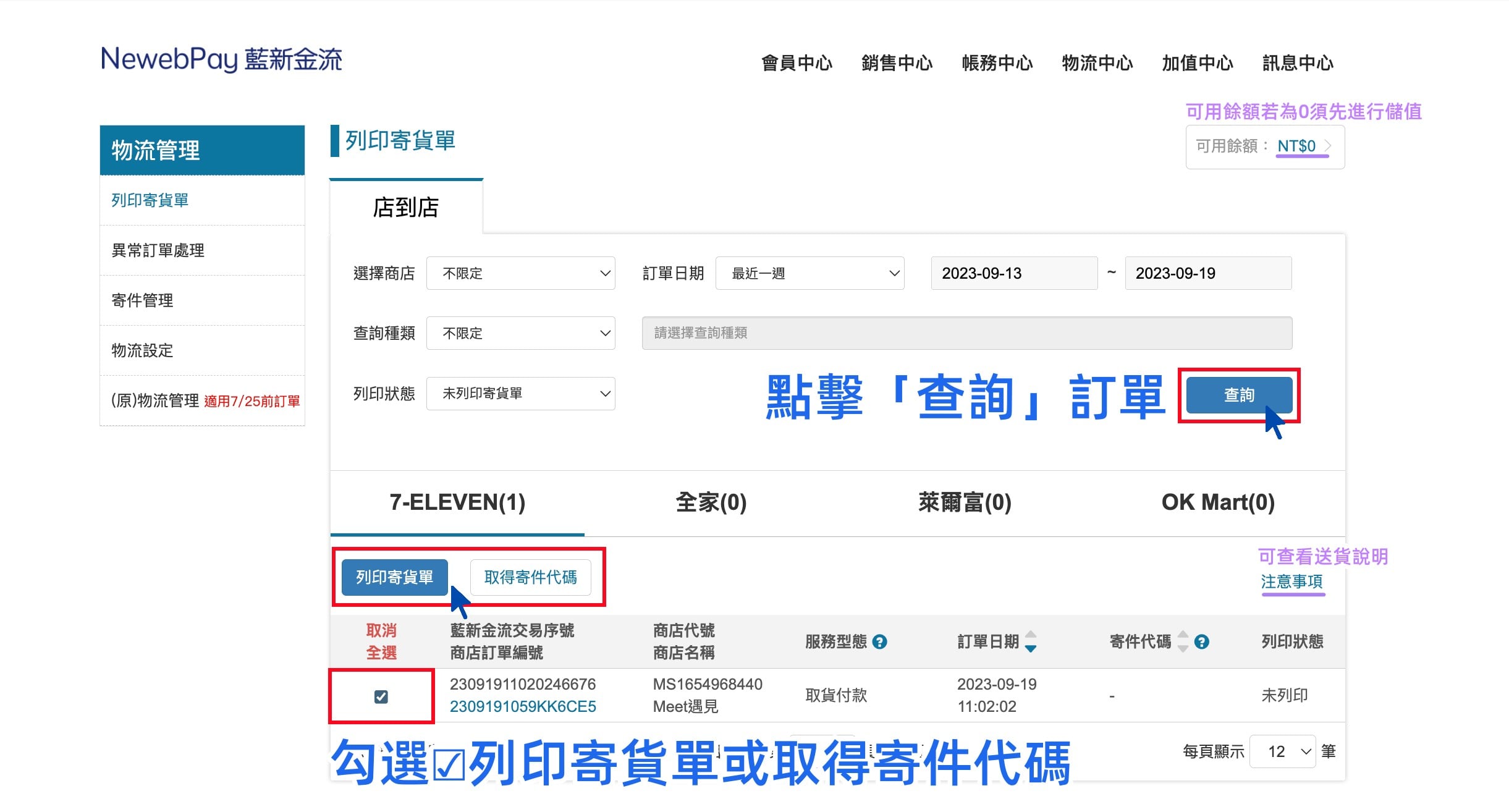1509x812 pixels.
Task: Open the 每頁顯示 12 rows dropdown
Action: (x=1283, y=751)
